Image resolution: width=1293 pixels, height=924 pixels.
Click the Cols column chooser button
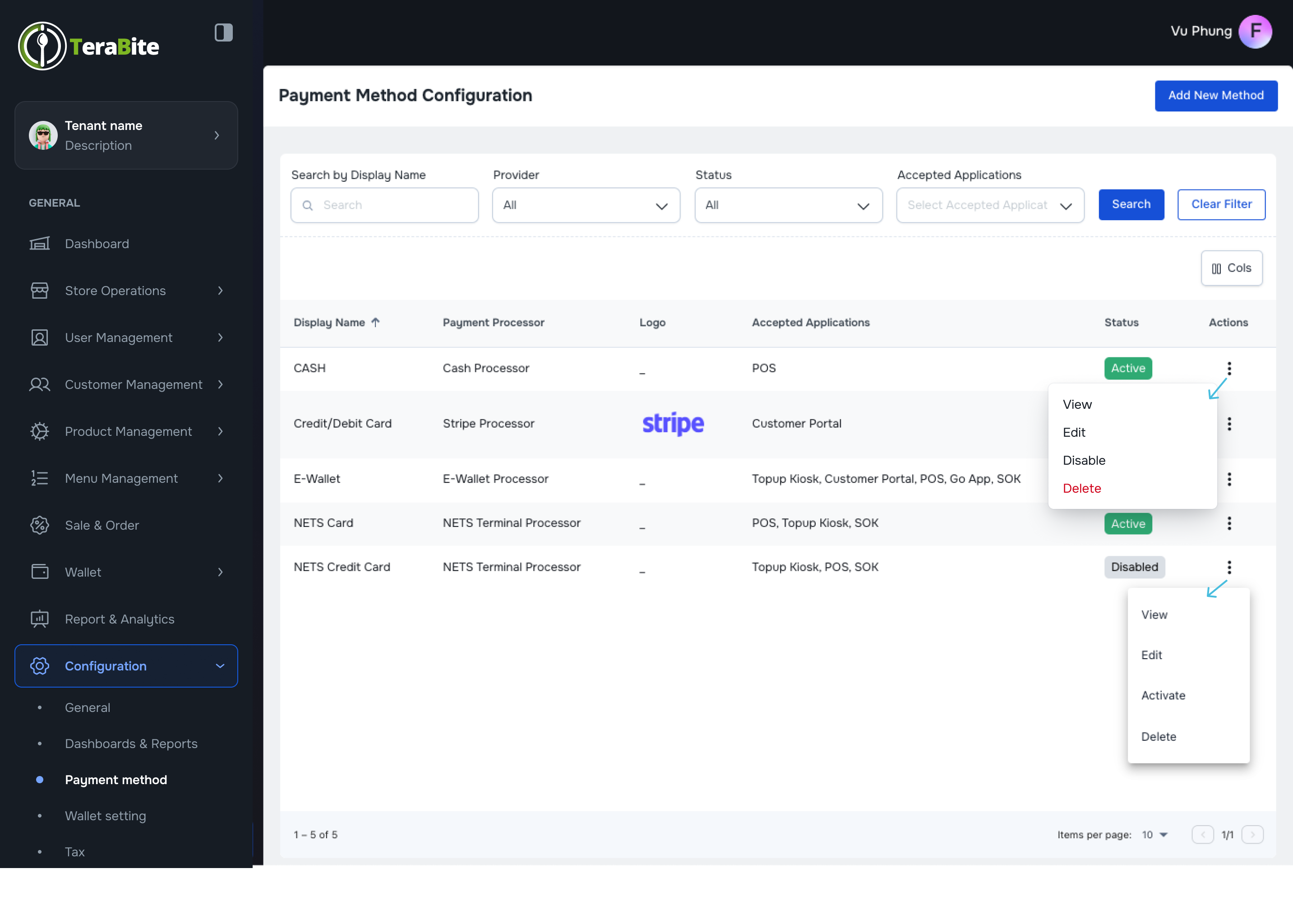pos(1231,268)
